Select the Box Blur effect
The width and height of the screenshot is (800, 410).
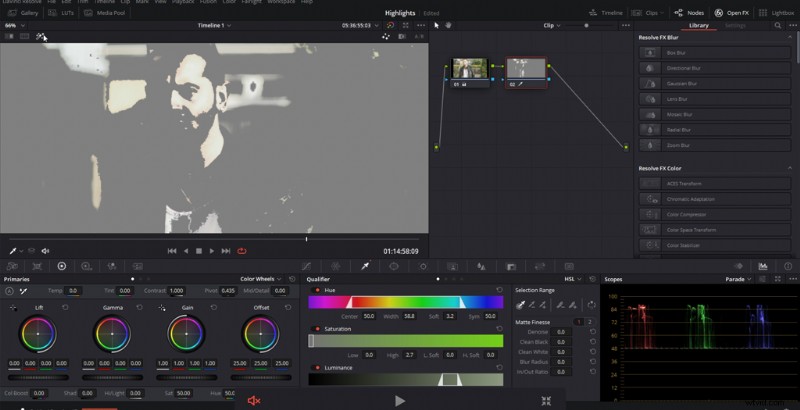(x=714, y=53)
